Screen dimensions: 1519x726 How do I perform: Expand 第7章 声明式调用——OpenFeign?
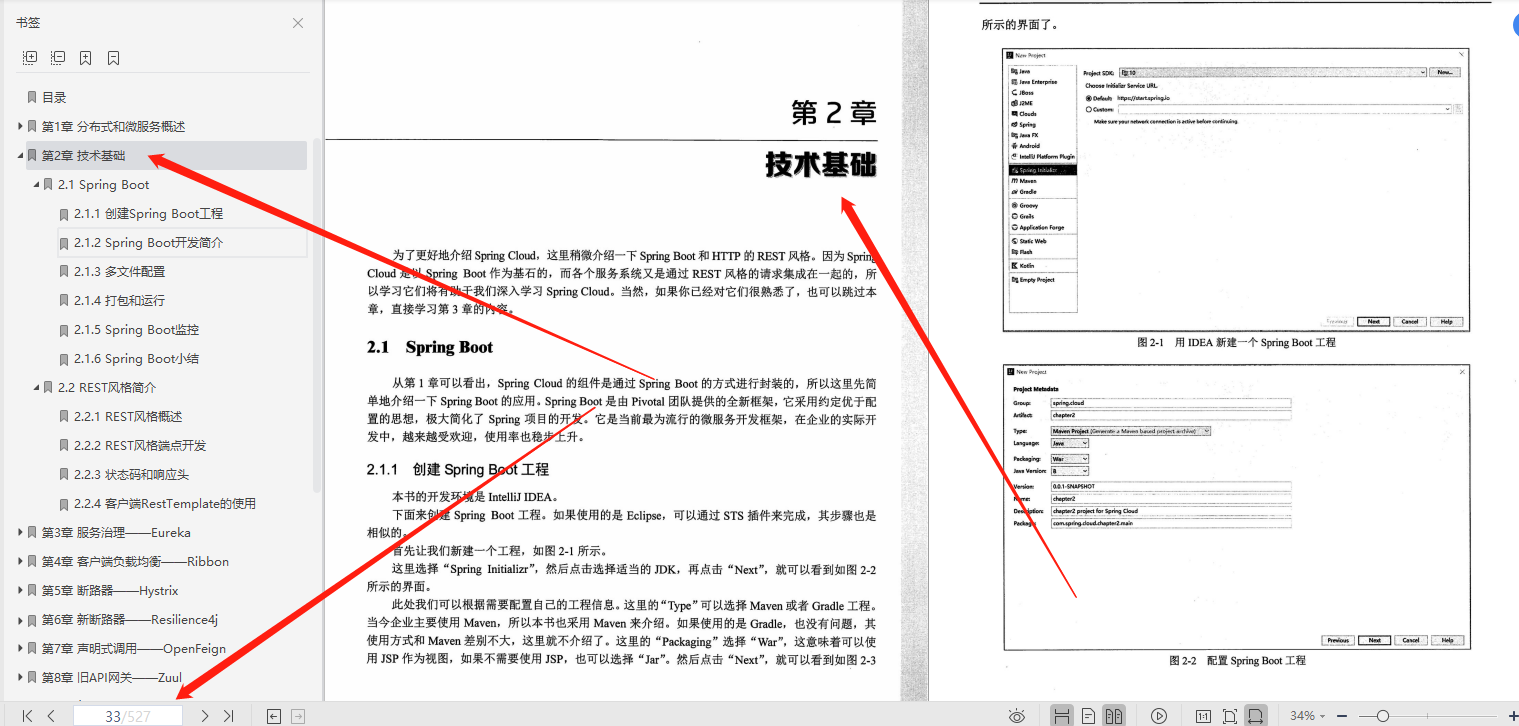point(20,648)
